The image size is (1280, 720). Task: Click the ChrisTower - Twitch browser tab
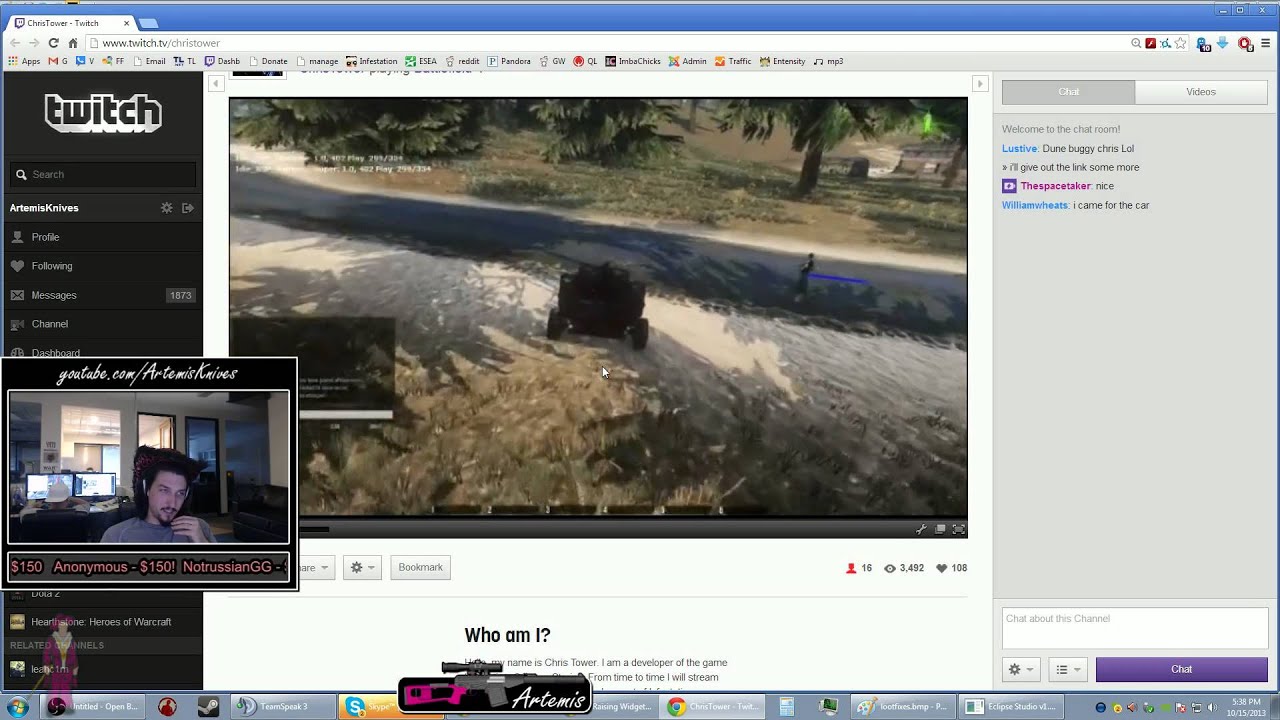click(x=70, y=23)
